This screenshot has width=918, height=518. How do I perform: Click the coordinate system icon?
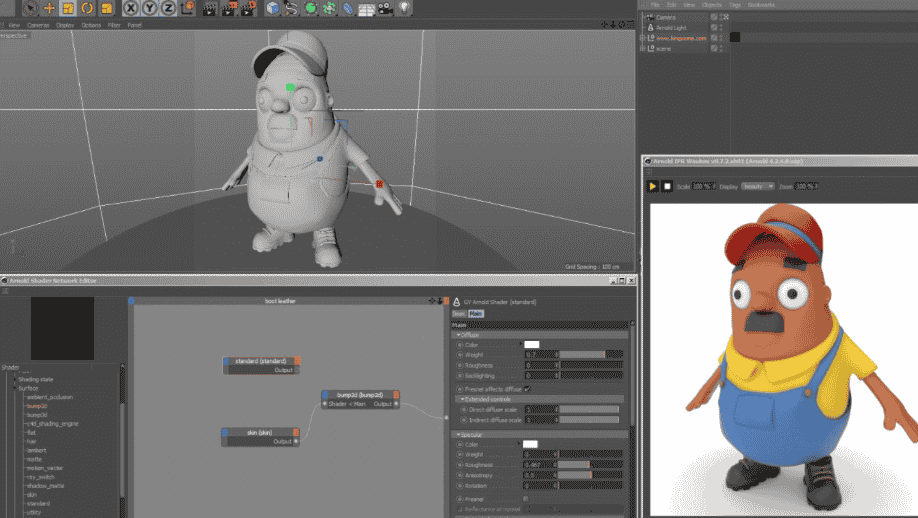(187, 8)
